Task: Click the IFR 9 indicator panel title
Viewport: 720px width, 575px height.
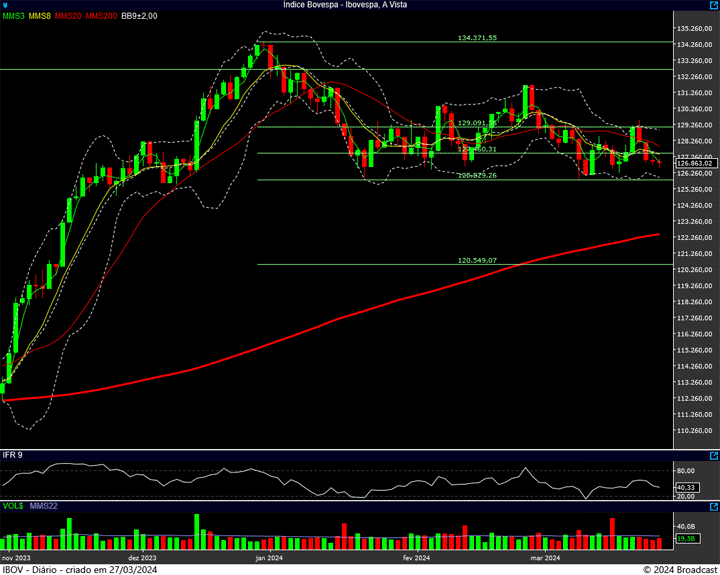Action: 12,455
